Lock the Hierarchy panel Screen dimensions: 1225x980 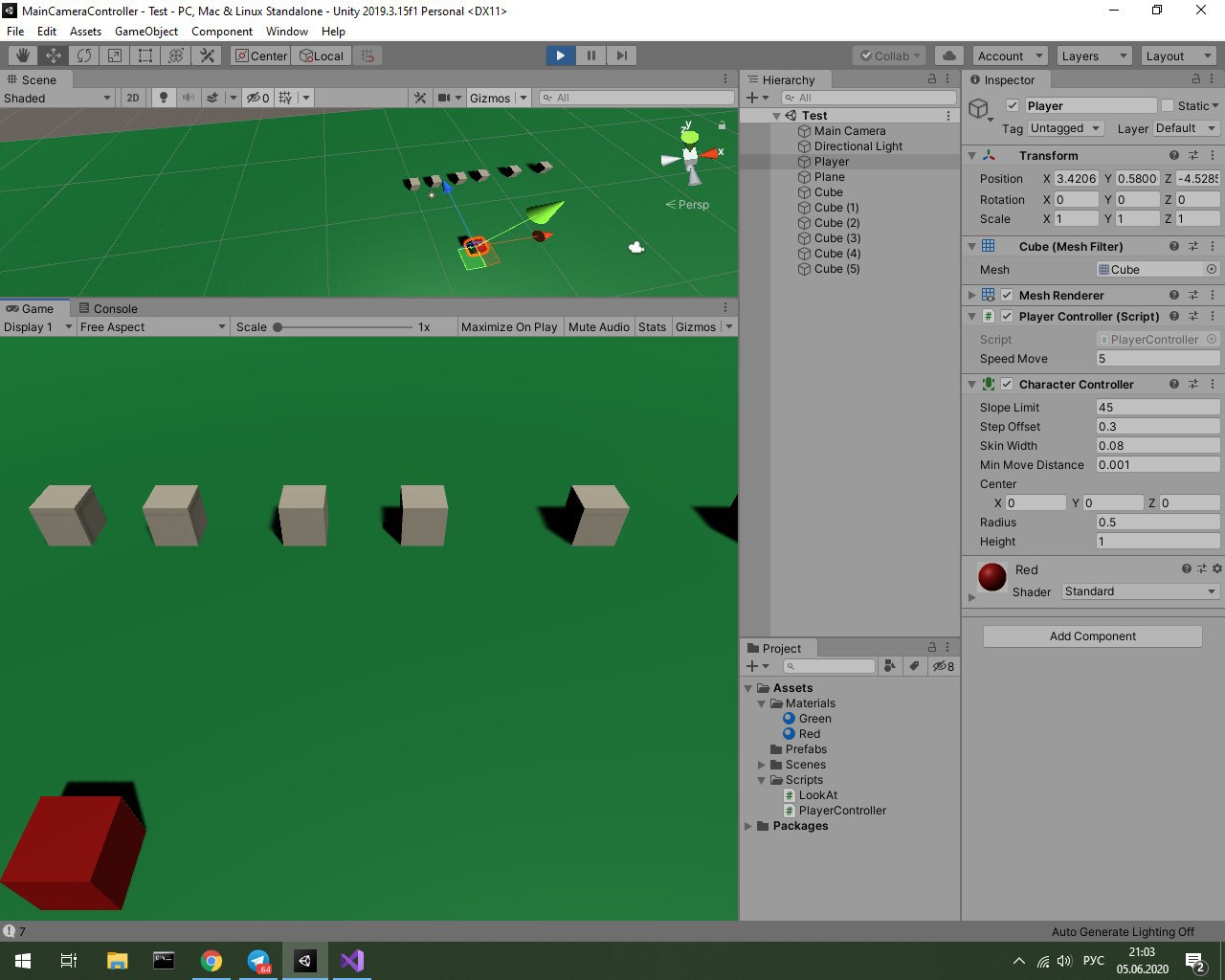click(x=932, y=79)
